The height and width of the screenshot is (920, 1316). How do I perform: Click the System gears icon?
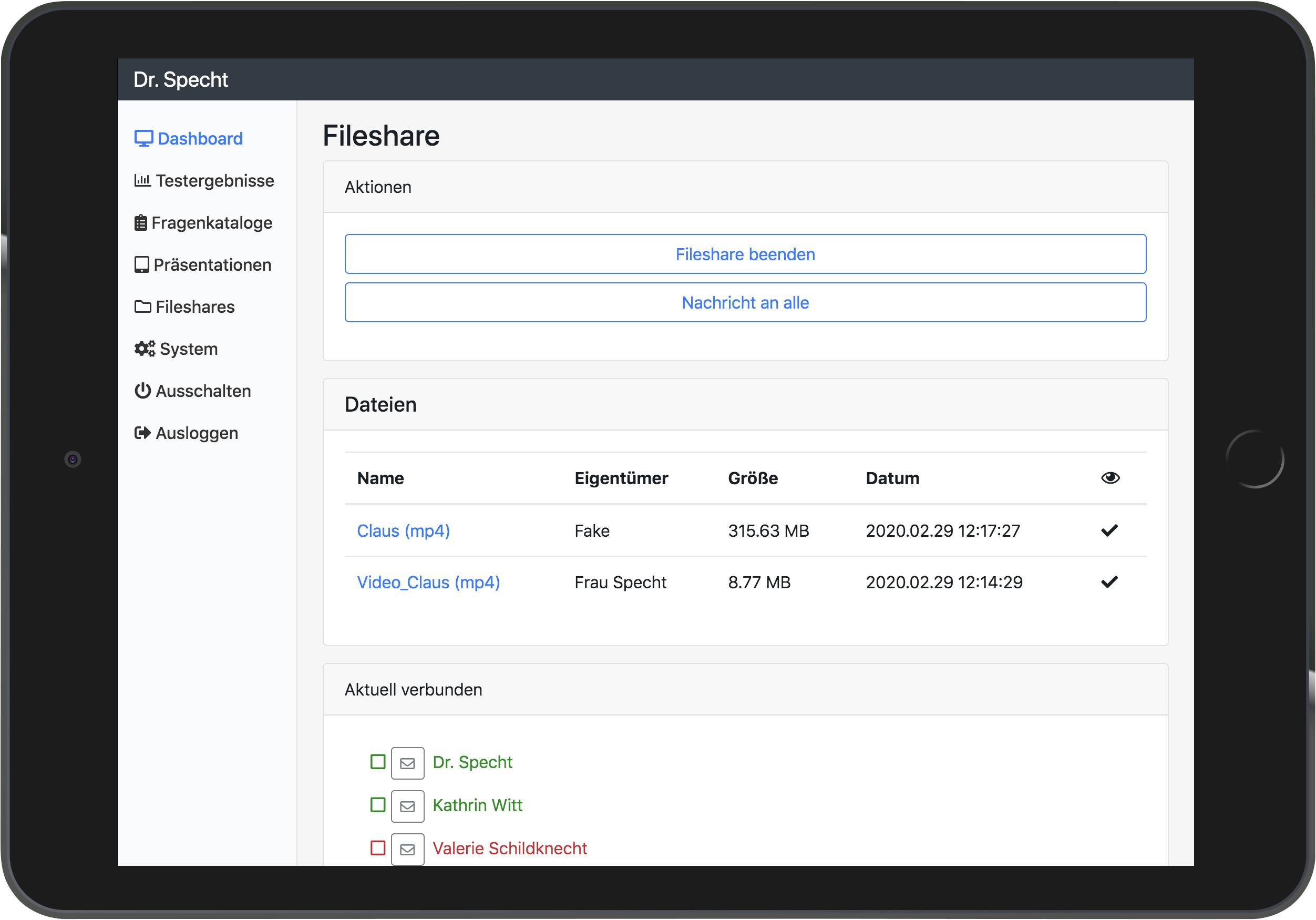click(x=145, y=349)
